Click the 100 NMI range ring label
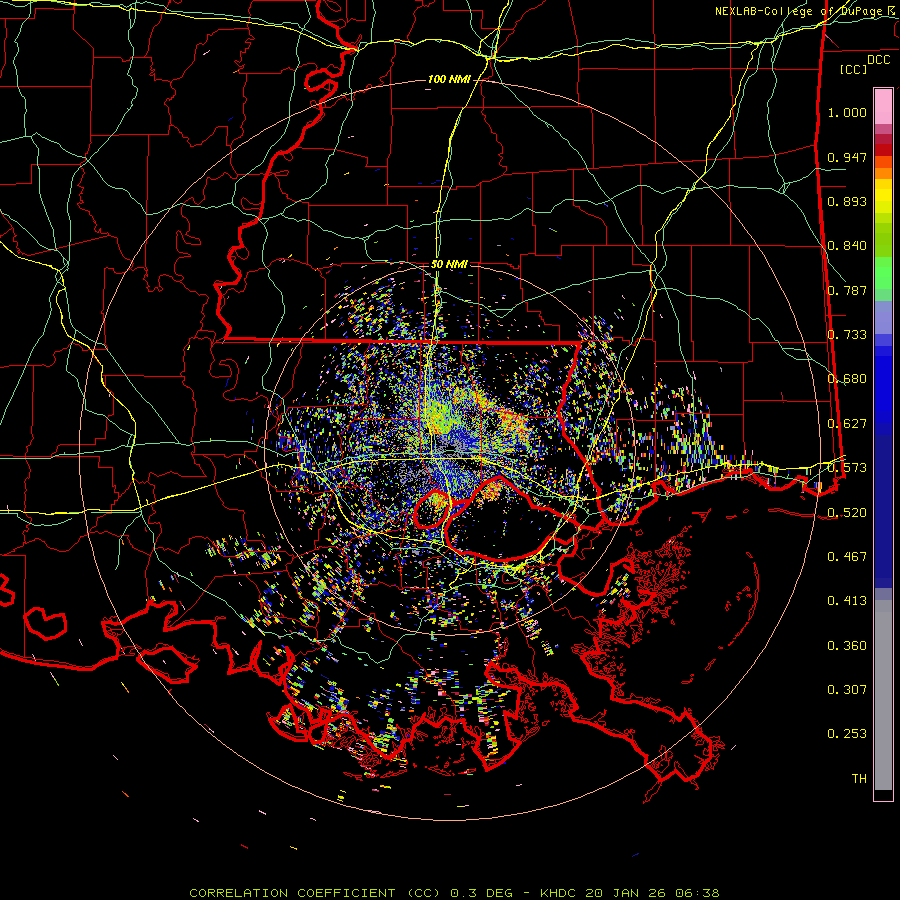The height and width of the screenshot is (900, 900). 449,79
